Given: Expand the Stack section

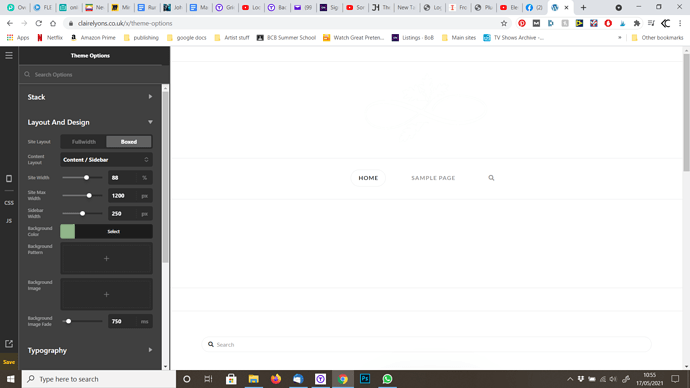Looking at the screenshot, I should [90, 97].
